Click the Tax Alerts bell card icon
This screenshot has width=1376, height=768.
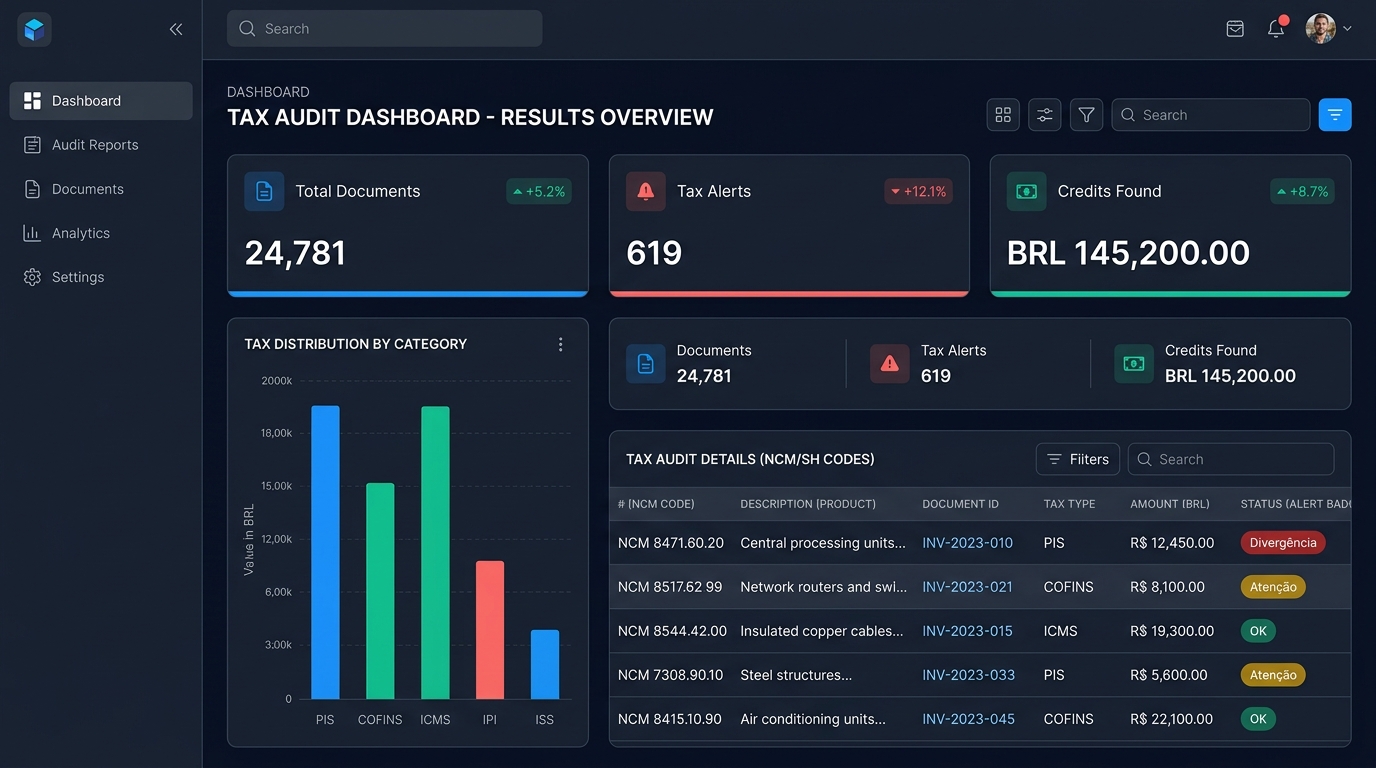pos(646,191)
